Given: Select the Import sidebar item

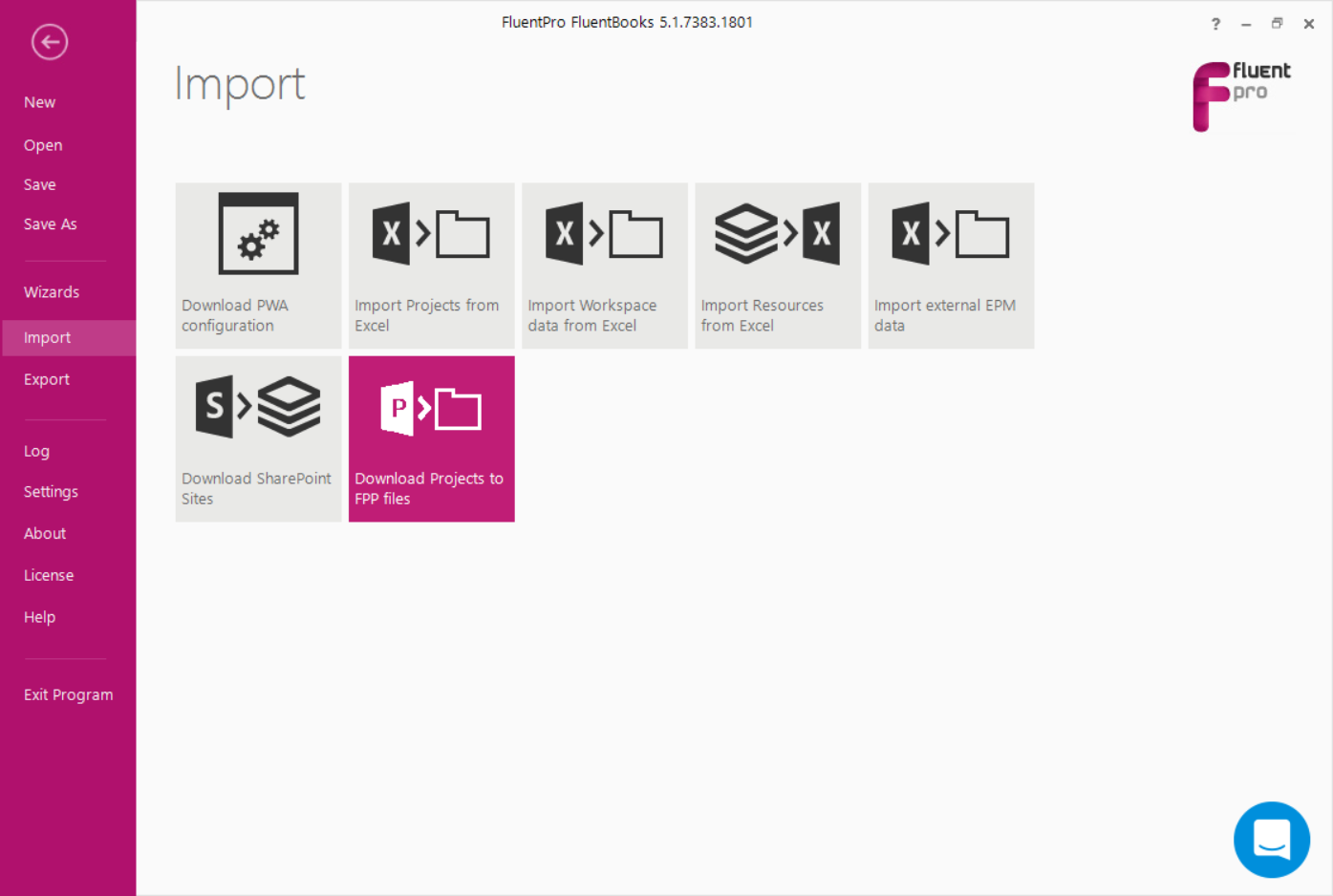Looking at the screenshot, I should [68, 338].
